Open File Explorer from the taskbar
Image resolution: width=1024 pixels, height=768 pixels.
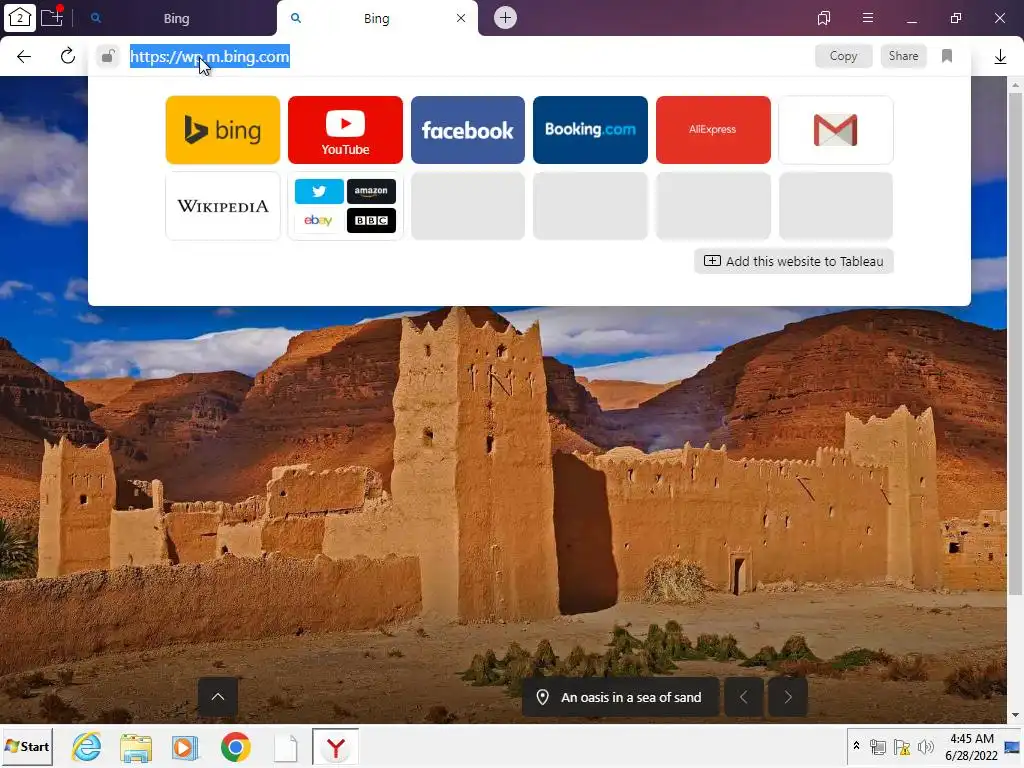(x=135, y=747)
